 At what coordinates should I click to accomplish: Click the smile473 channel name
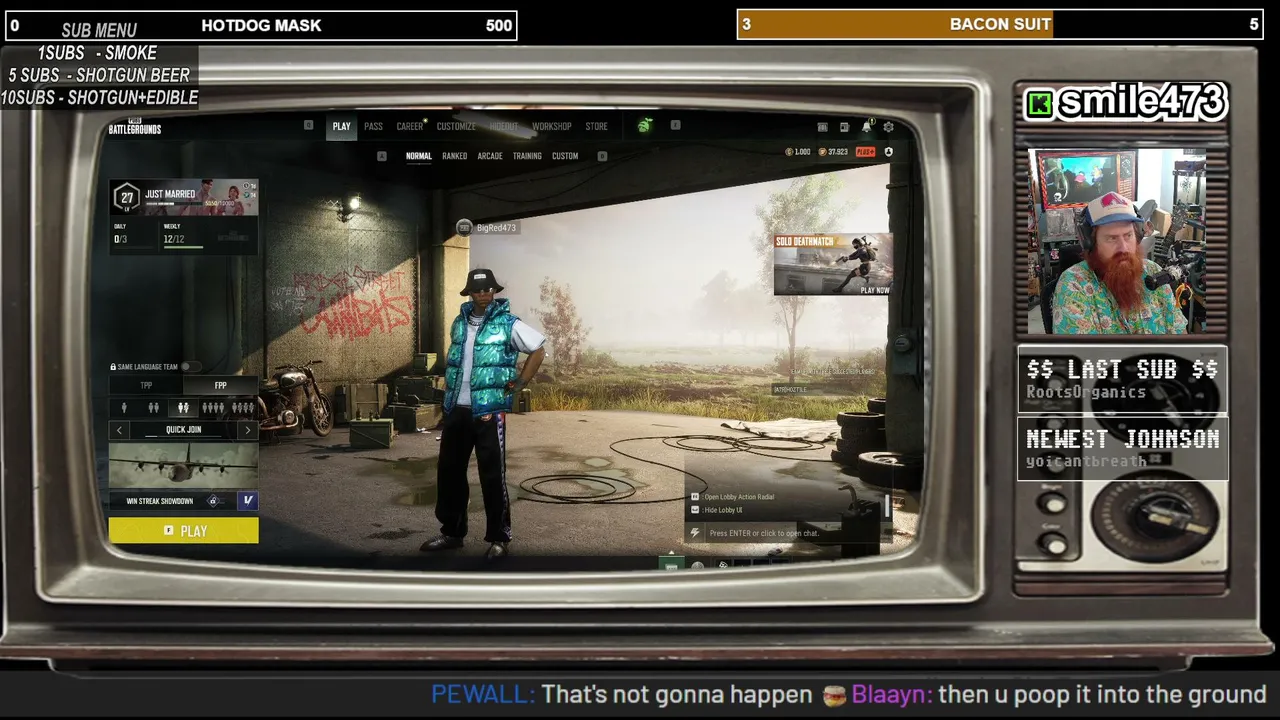[x=1141, y=102]
